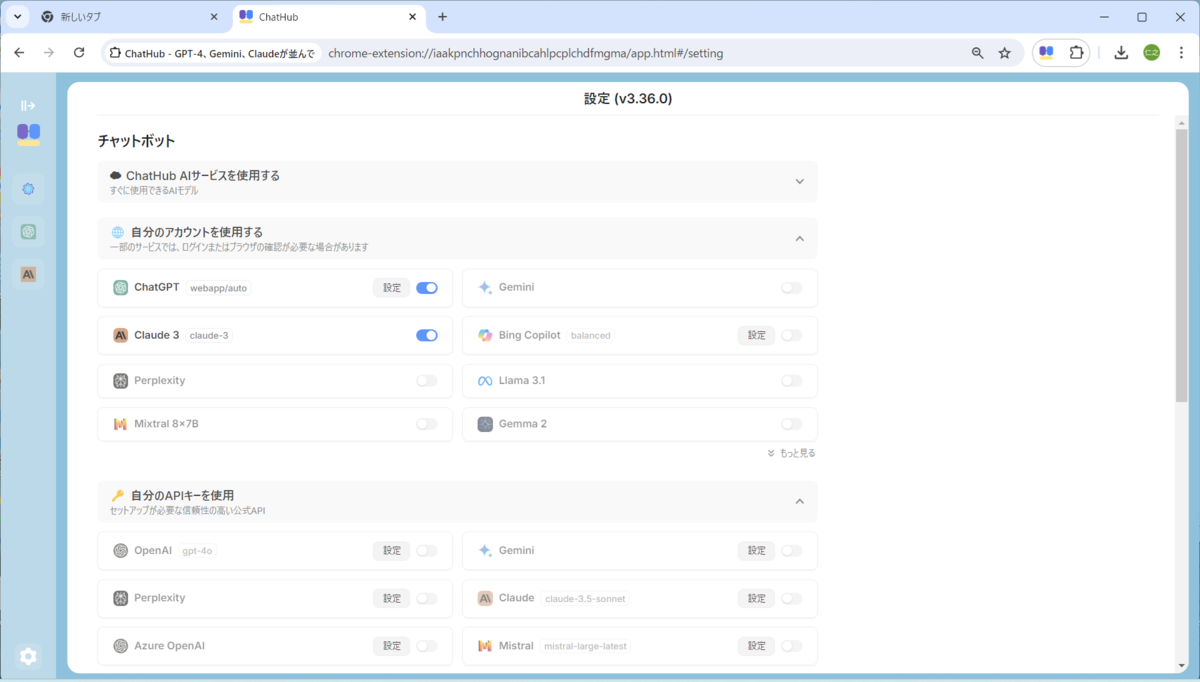Open 設定 for Claude API
The height and width of the screenshot is (682, 1200).
(x=756, y=598)
